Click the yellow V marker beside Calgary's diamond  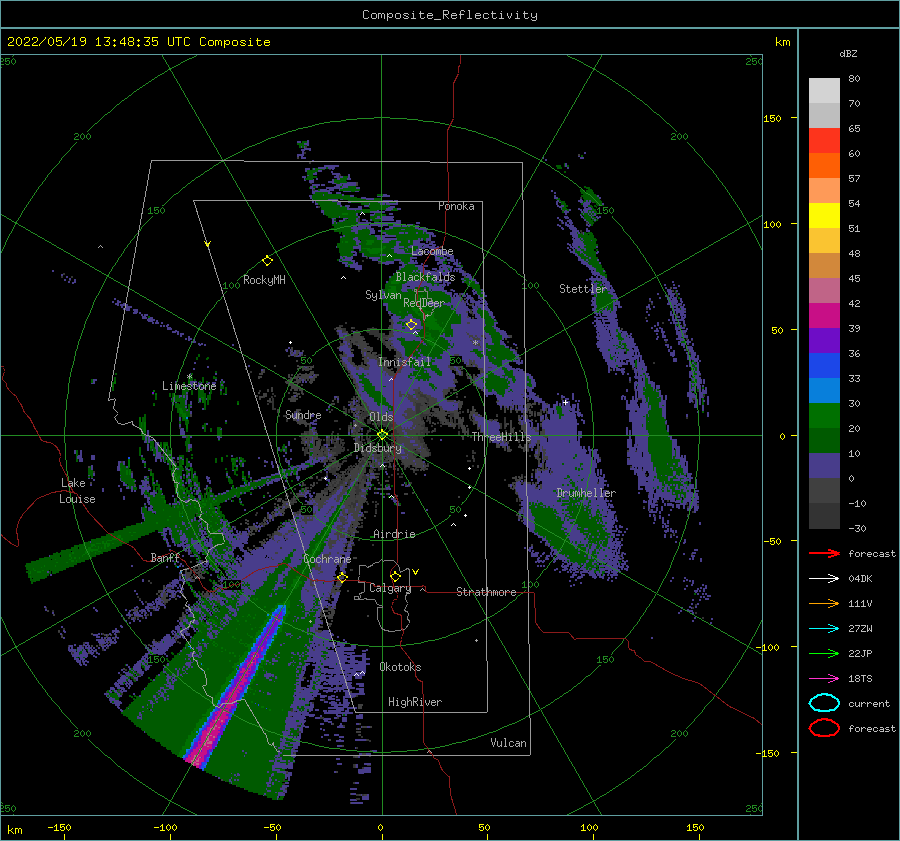[x=416, y=572]
